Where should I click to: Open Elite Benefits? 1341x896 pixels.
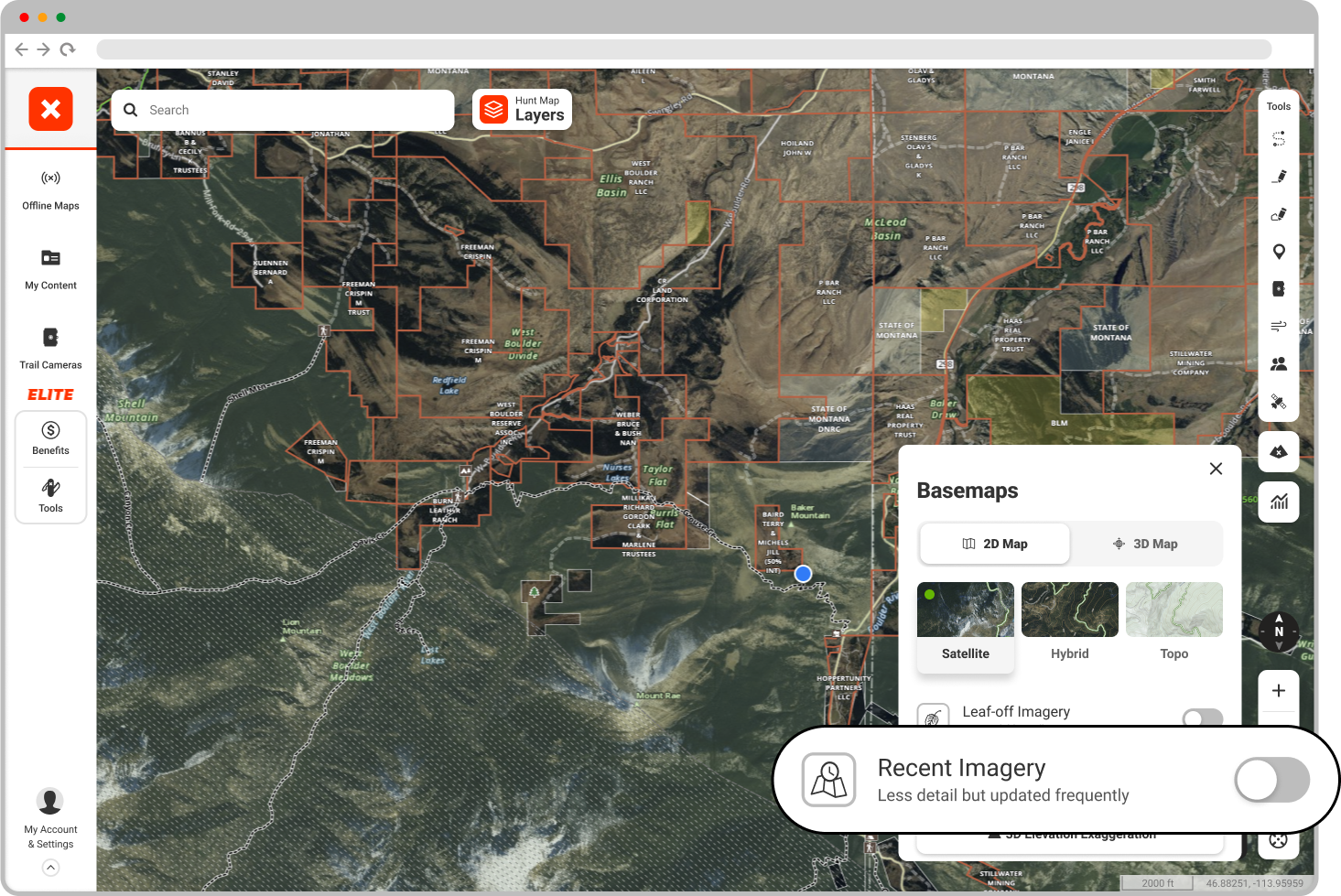(51, 438)
